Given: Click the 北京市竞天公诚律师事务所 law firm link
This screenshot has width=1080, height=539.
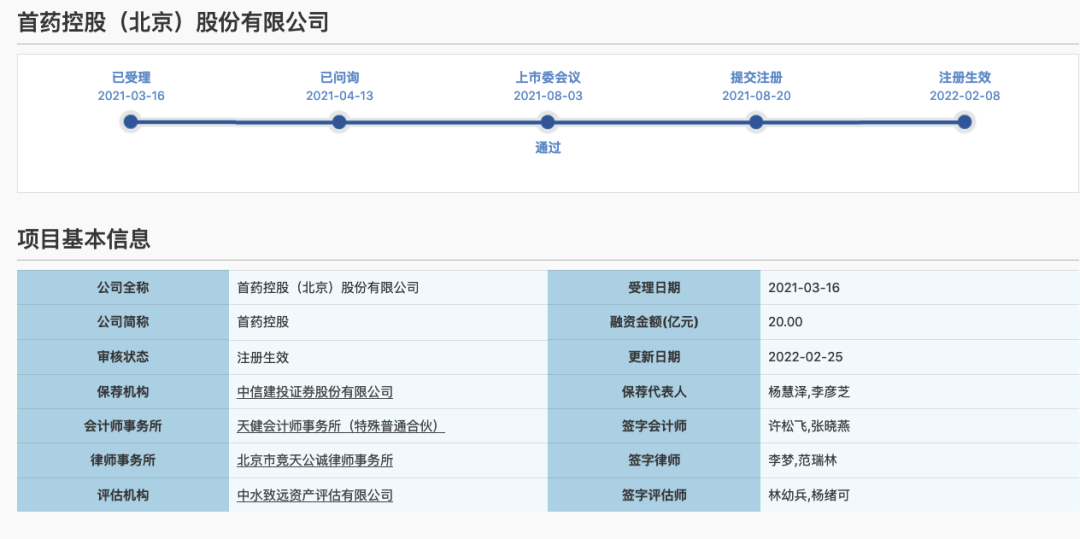Looking at the screenshot, I should (315, 460).
